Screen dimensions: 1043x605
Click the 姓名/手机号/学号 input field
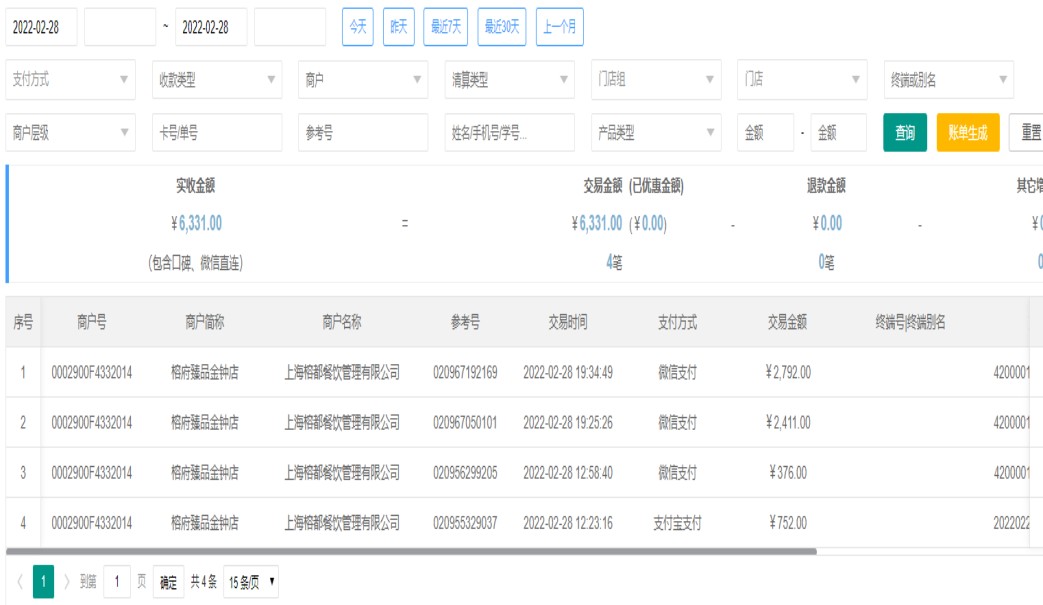click(509, 133)
